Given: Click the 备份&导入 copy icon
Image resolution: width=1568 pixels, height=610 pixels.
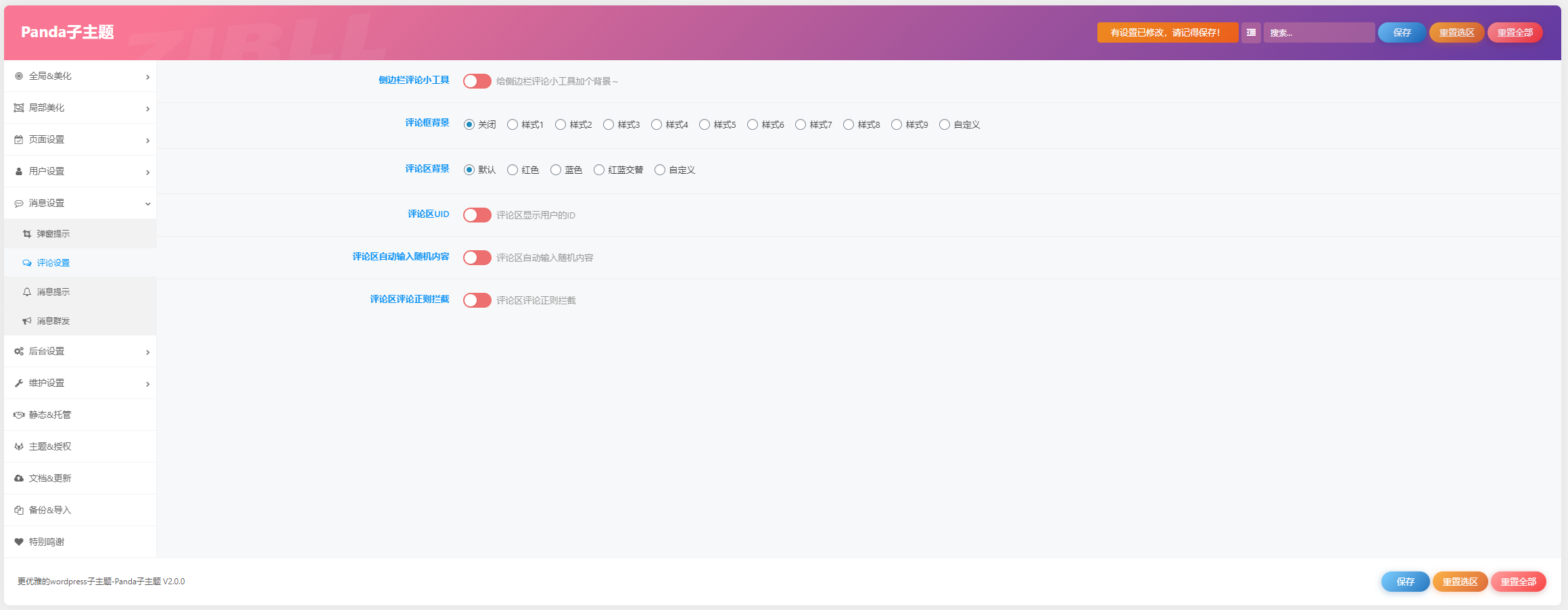Looking at the screenshot, I should pos(19,510).
